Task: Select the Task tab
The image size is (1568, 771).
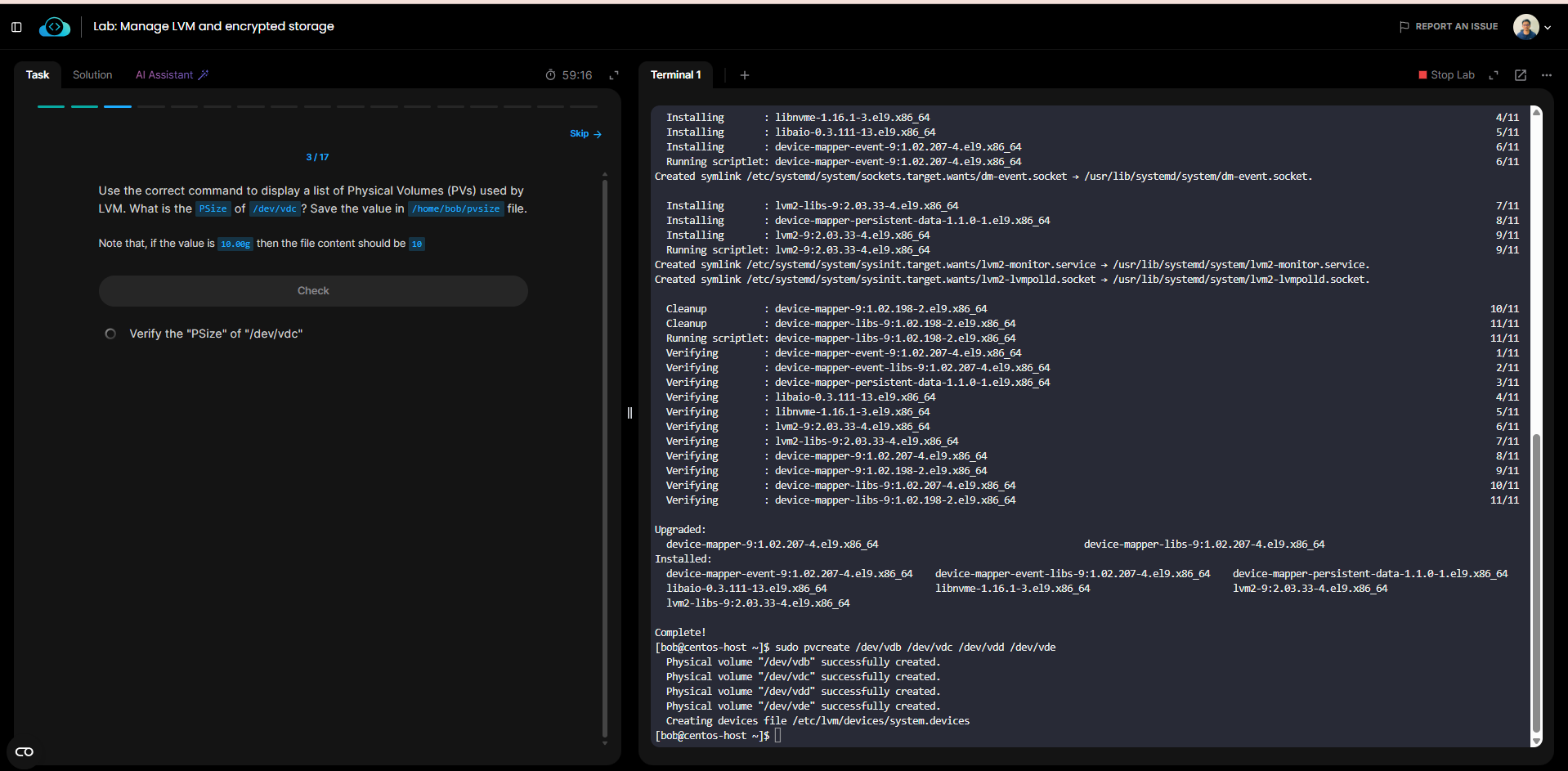Action: pos(38,74)
